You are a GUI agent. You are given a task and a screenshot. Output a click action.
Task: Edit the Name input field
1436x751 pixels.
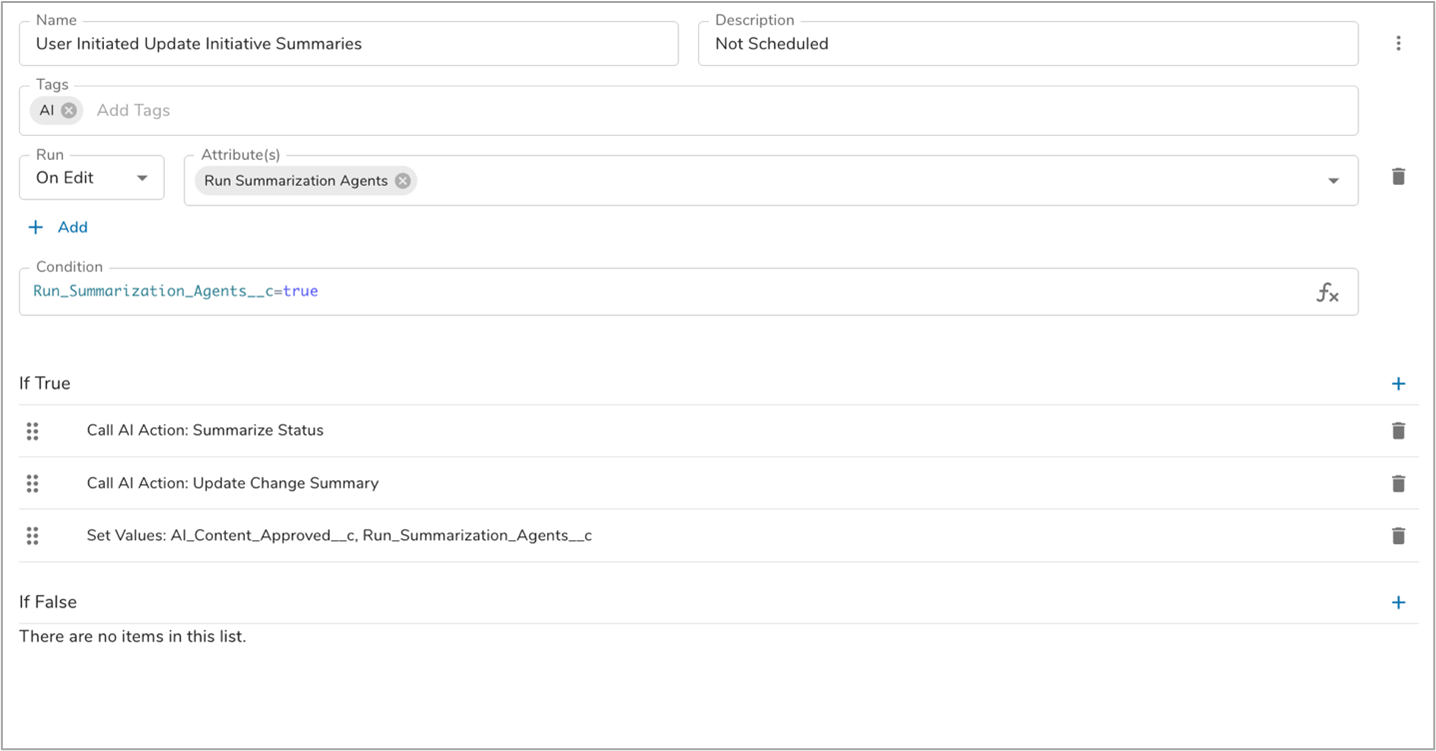pos(348,44)
